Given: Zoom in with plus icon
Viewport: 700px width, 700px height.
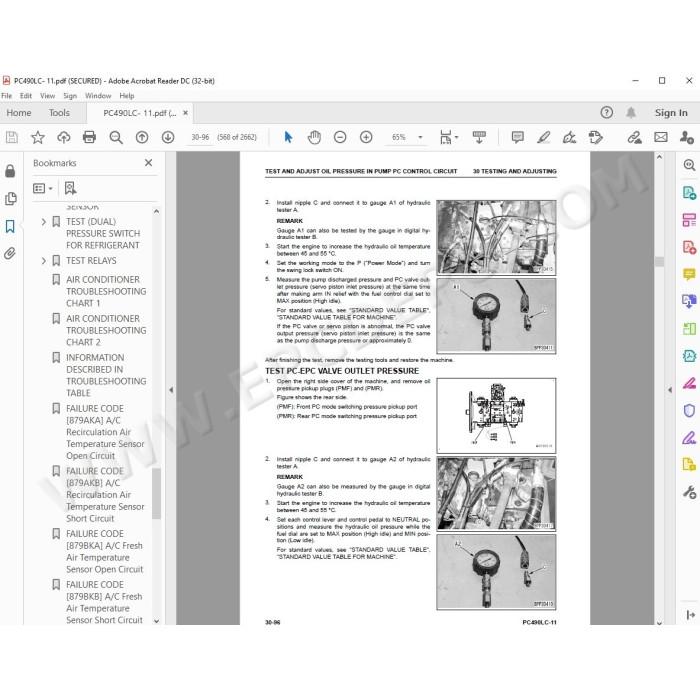Looking at the screenshot, I should [x=366, y=137].
